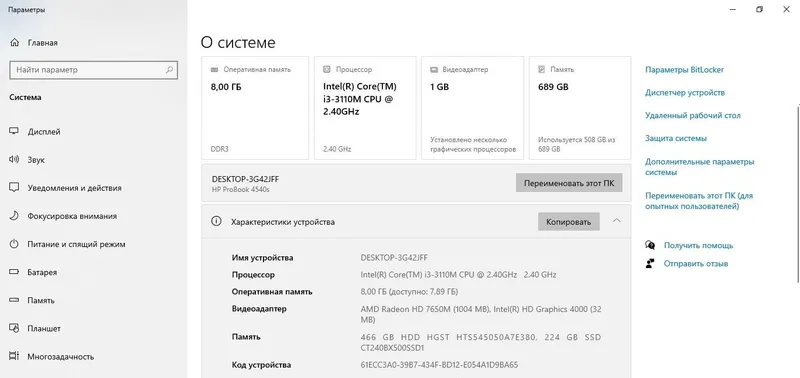Click the Оперативная память 8,00 ГБ card

(x=255, y=108)
